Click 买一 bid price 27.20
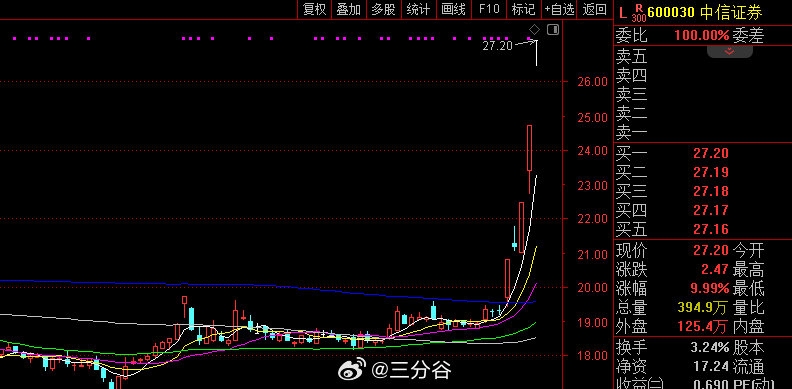 [x=711, y=153]
